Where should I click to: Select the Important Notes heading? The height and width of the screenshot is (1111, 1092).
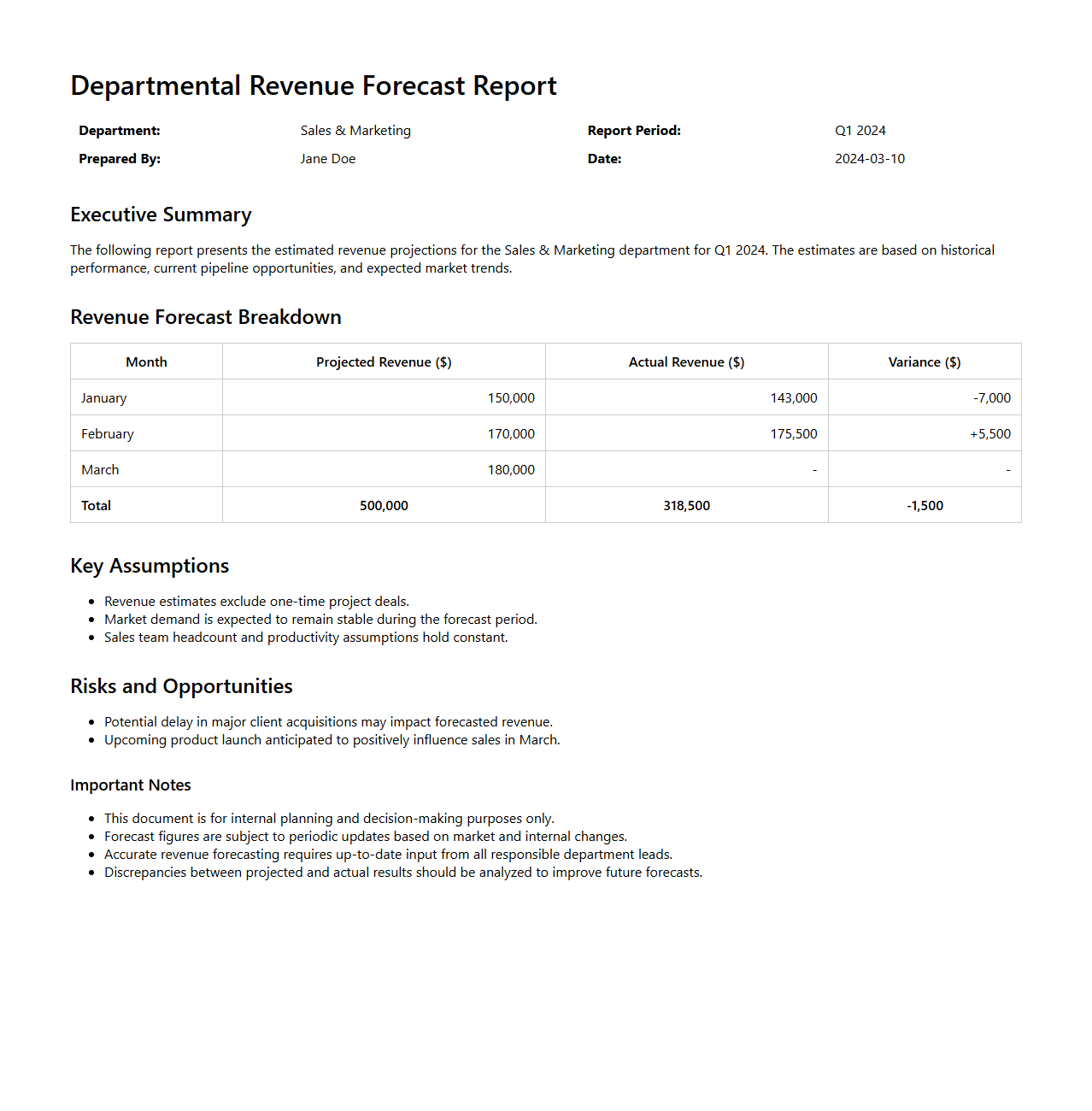[131, 785]
